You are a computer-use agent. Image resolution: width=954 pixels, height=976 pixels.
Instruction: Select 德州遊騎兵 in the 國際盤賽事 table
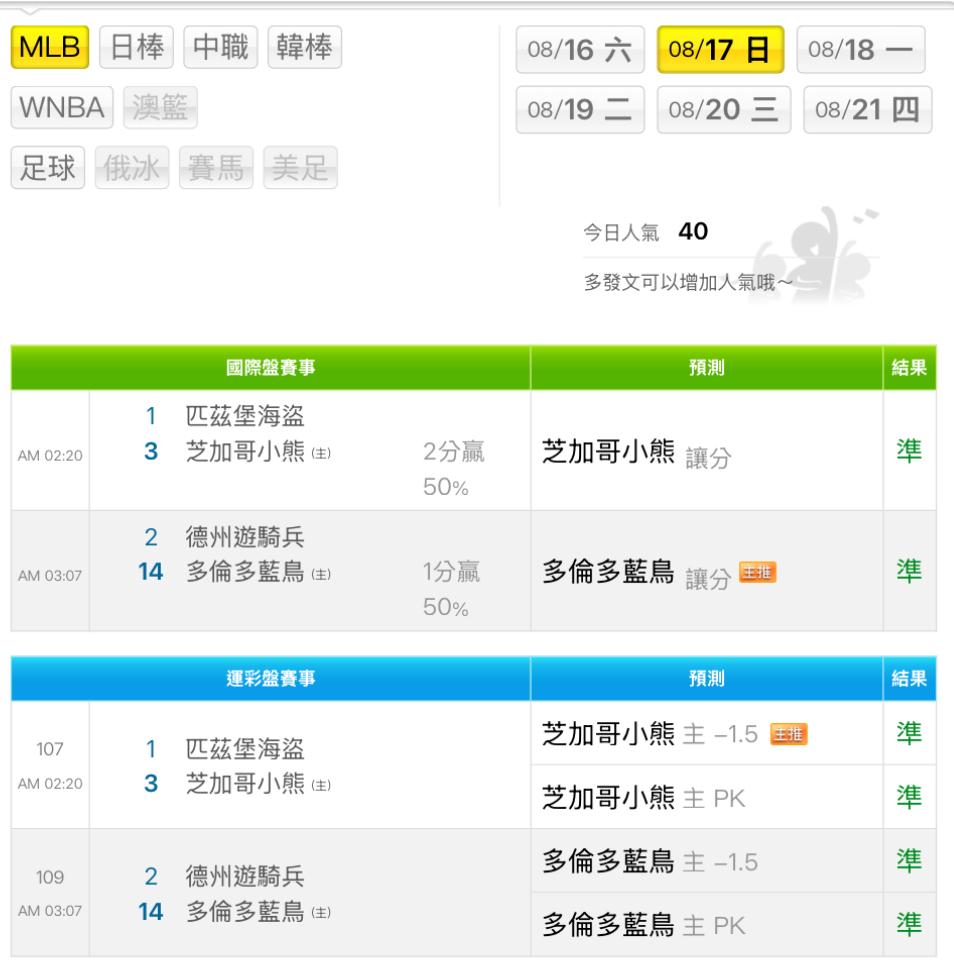pos(245,537)
